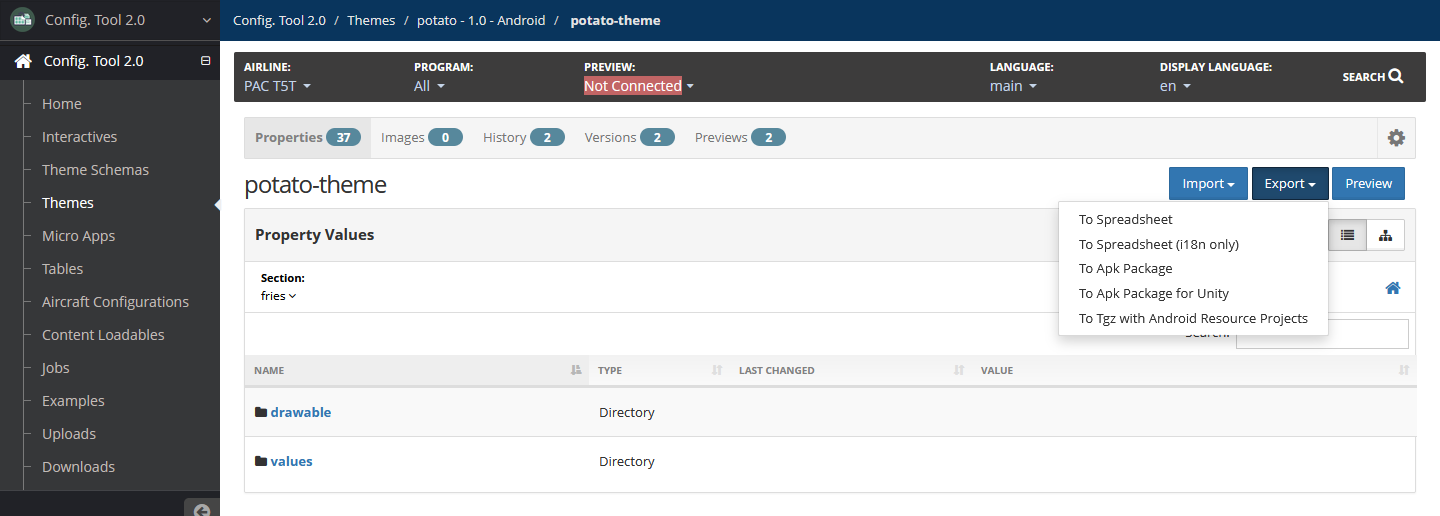Switch to tree hierarchy view icon
Viewport: 1440px width, 516px height.
point(1385,235)
